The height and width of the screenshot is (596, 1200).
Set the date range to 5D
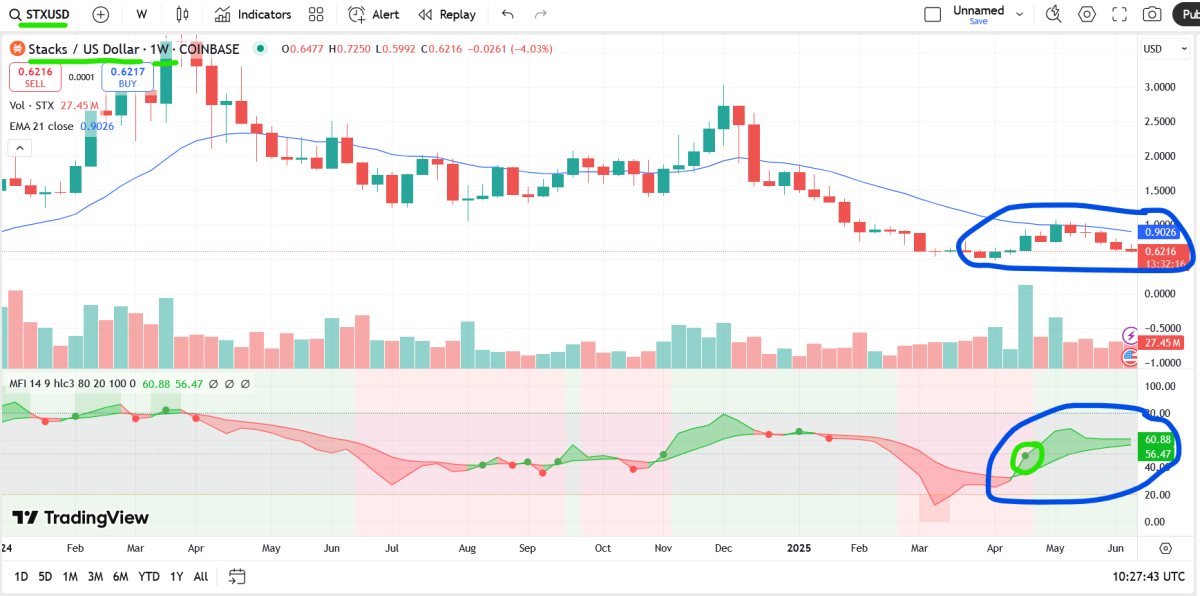[x=45, y=576]
